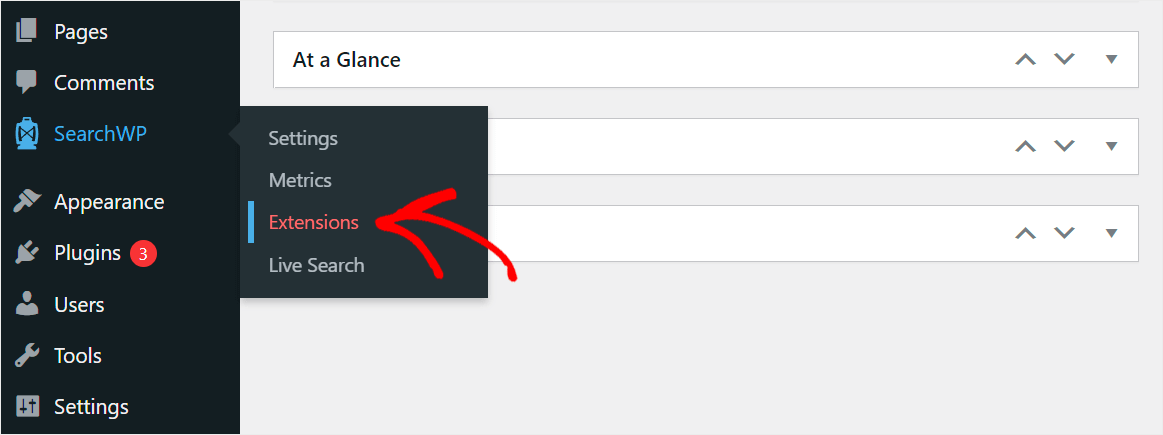Open Metrics in SearchWP submenu
The width and height of the screenshot is (1163, 435).
[x=300, y=180]
